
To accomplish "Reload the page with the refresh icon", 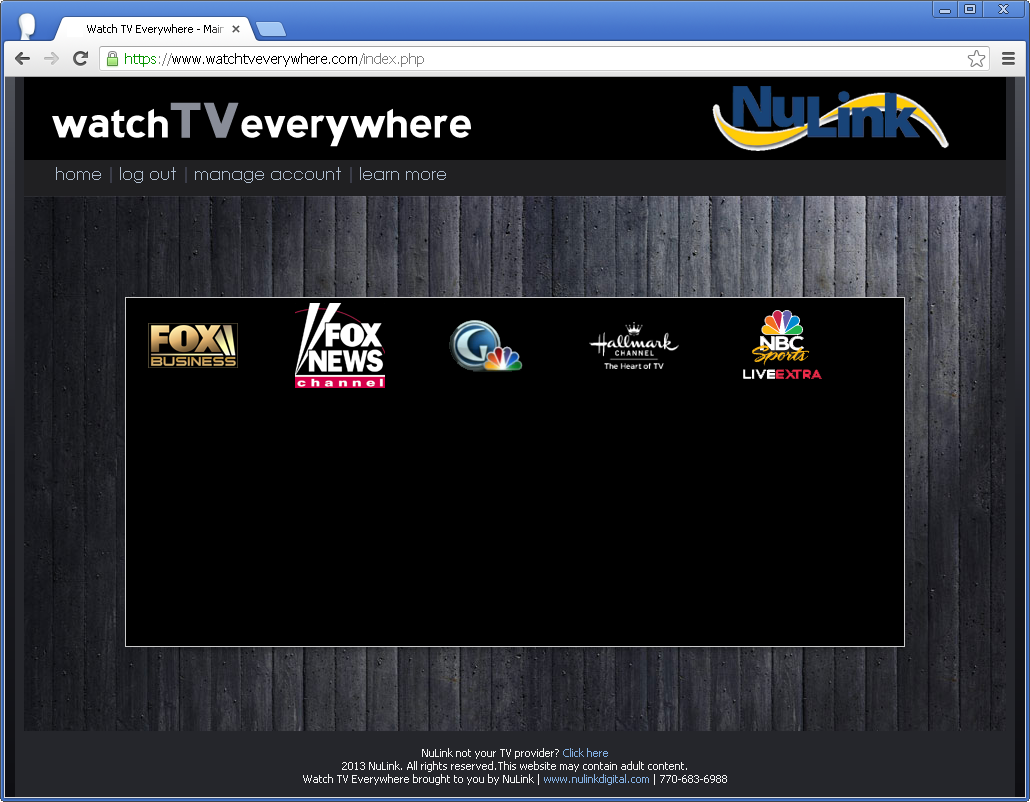I will click(80, 59).
